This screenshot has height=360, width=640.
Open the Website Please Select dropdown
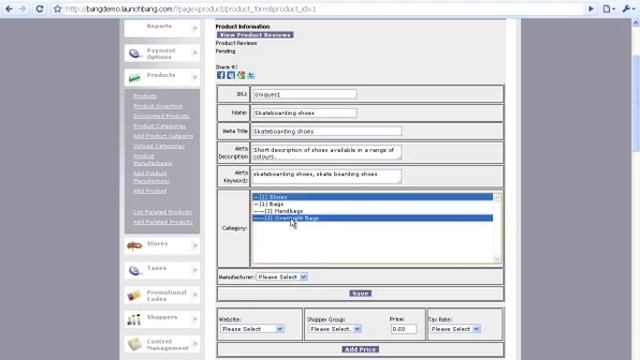click(x=252, y=329)
